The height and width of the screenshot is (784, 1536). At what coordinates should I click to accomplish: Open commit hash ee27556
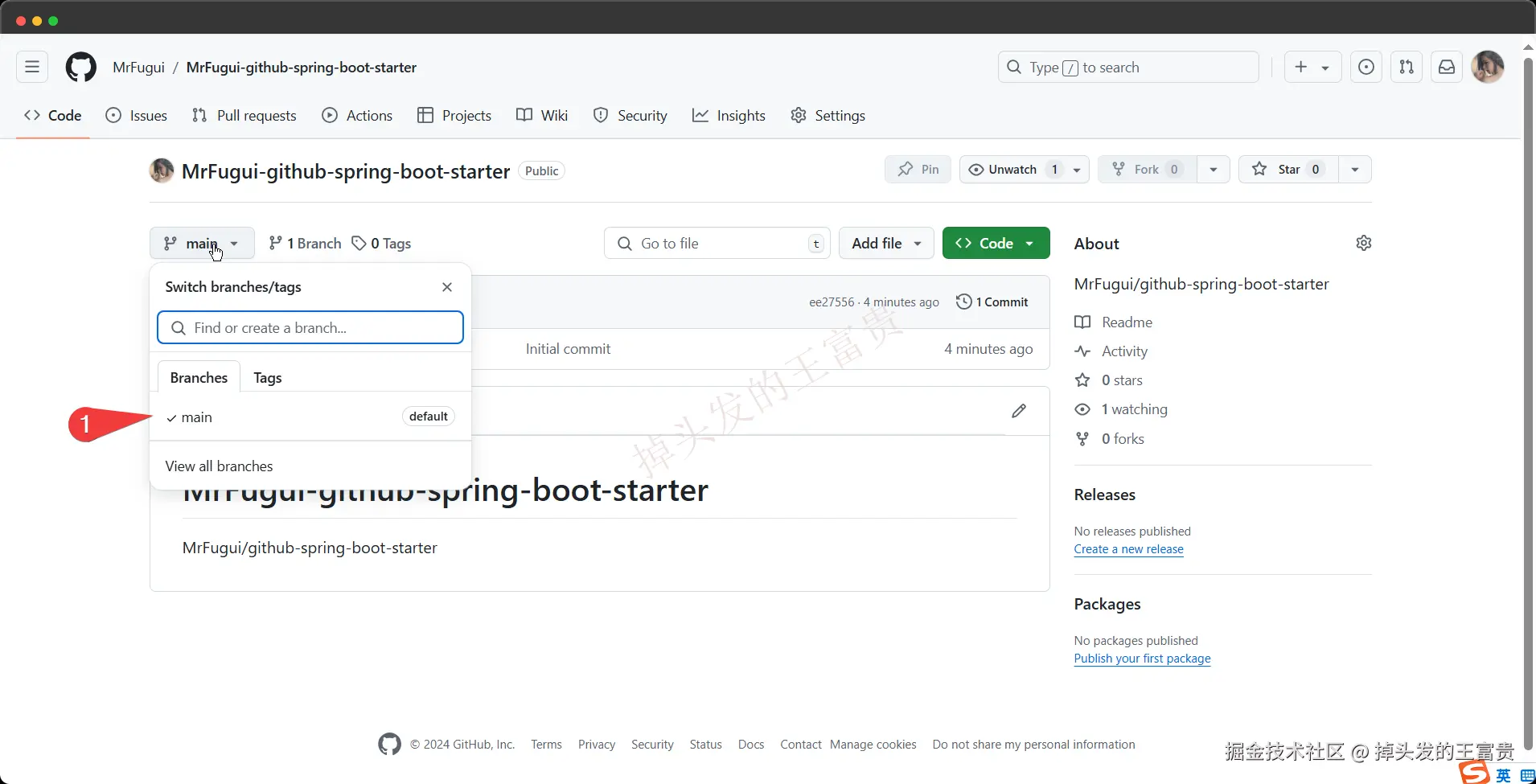(x=832, y=302)
